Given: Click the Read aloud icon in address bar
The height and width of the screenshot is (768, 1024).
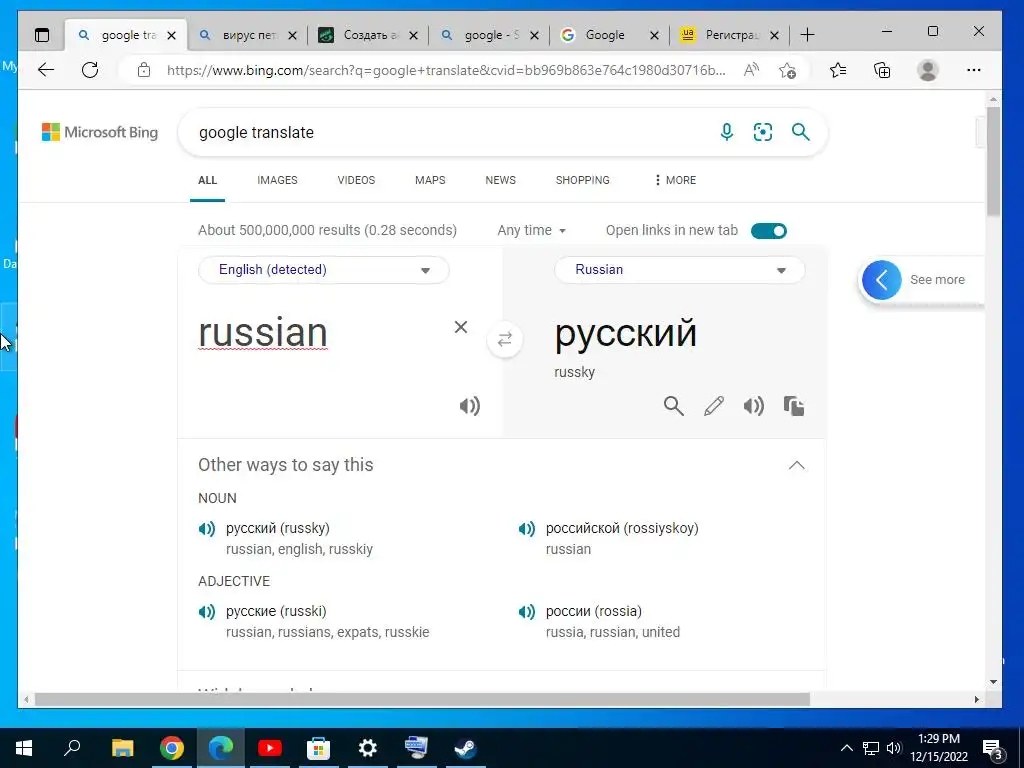Looking at the screenshot, I should click(751, 70).
